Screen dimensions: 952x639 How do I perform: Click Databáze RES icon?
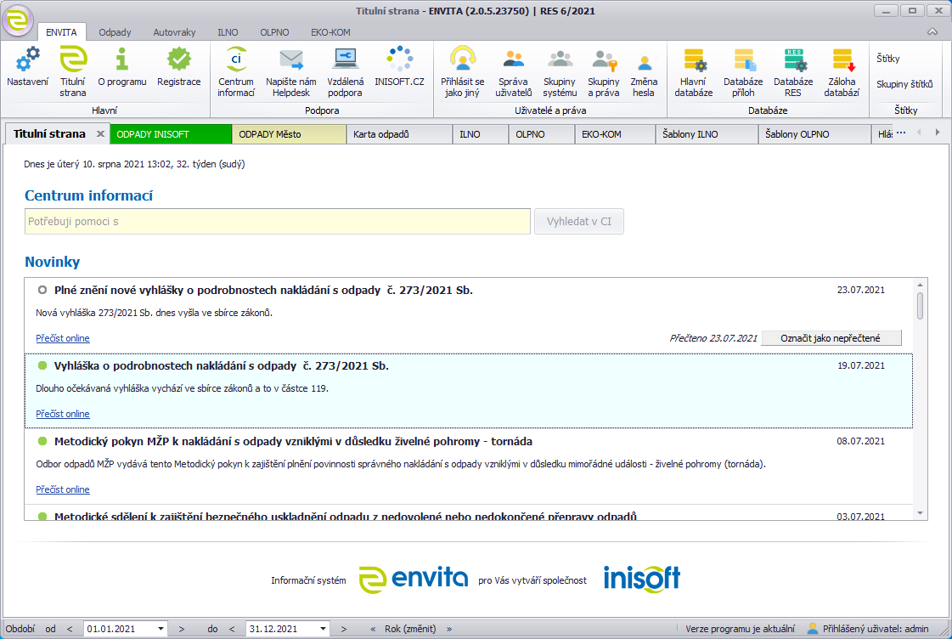(794, 60)
